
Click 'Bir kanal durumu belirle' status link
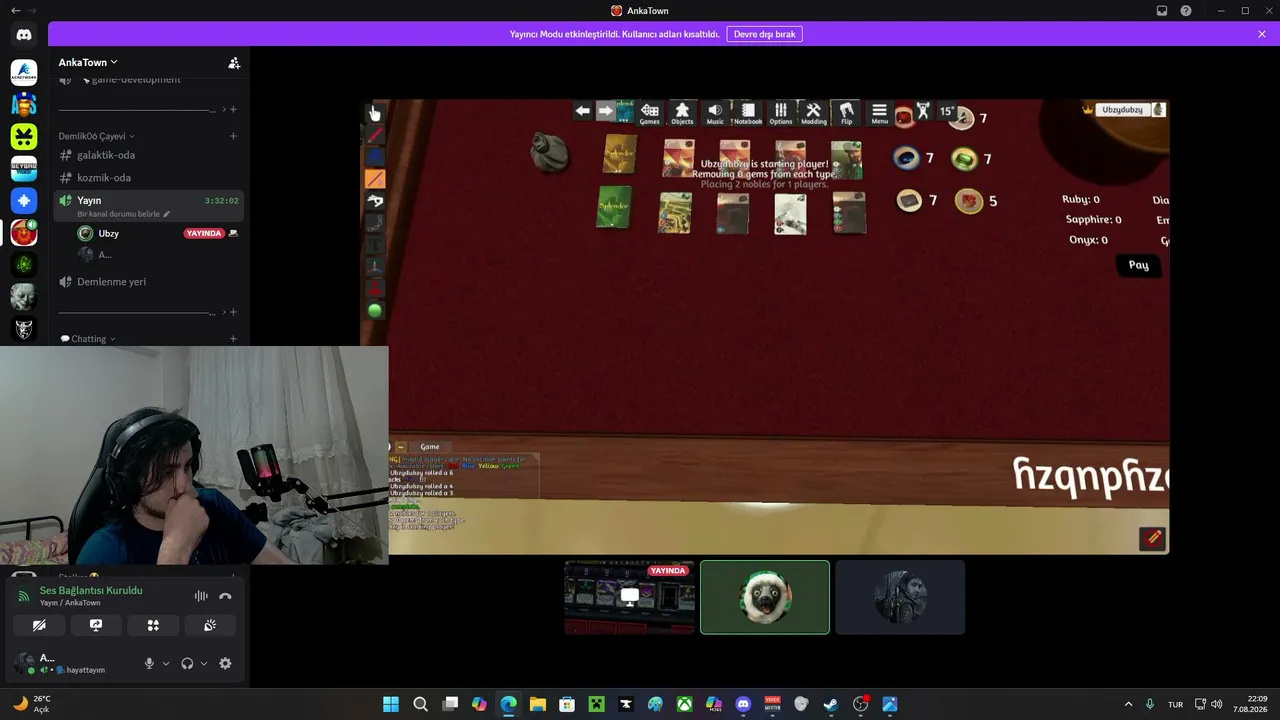pyautogui.click(x=124, y=214)
